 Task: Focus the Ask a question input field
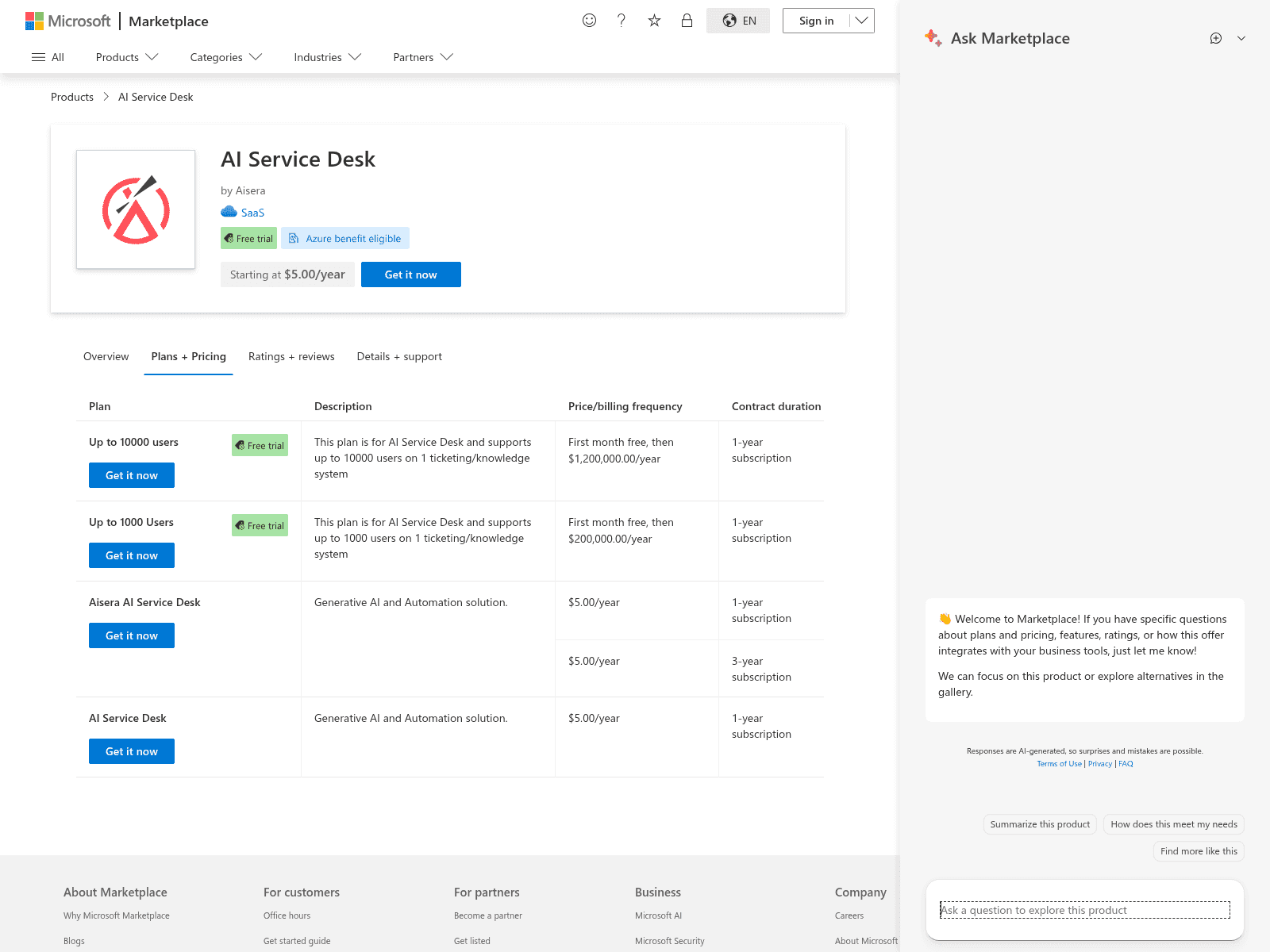coord(1085,910)
